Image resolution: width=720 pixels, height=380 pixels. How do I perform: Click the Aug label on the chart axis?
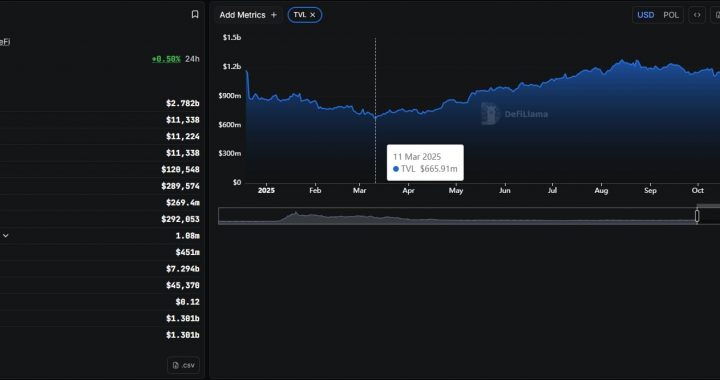tap(601, 190)
